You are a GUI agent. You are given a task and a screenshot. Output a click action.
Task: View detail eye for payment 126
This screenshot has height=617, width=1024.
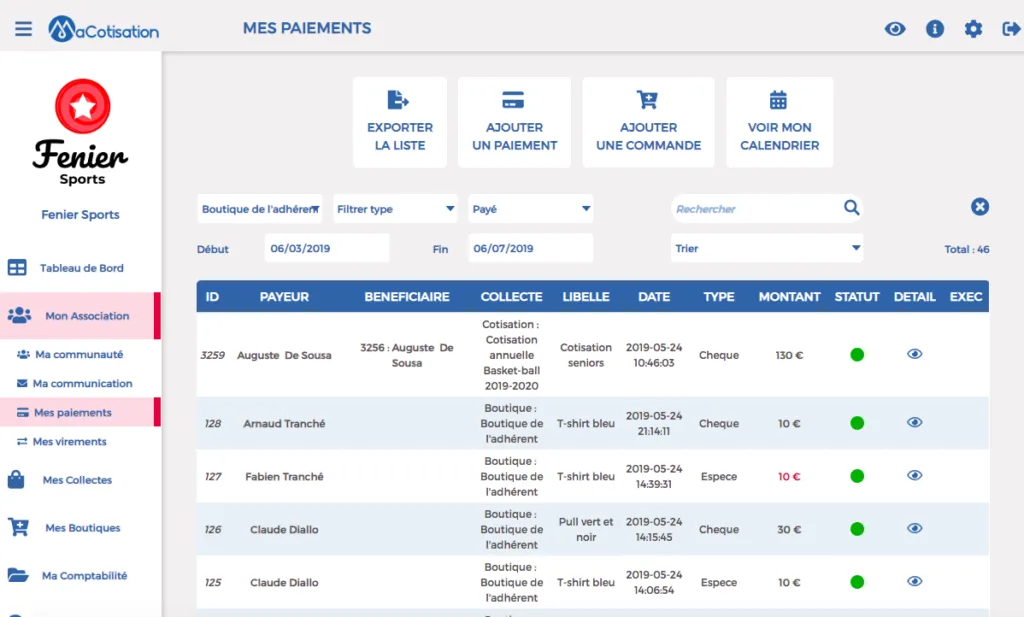pos(914,528)
